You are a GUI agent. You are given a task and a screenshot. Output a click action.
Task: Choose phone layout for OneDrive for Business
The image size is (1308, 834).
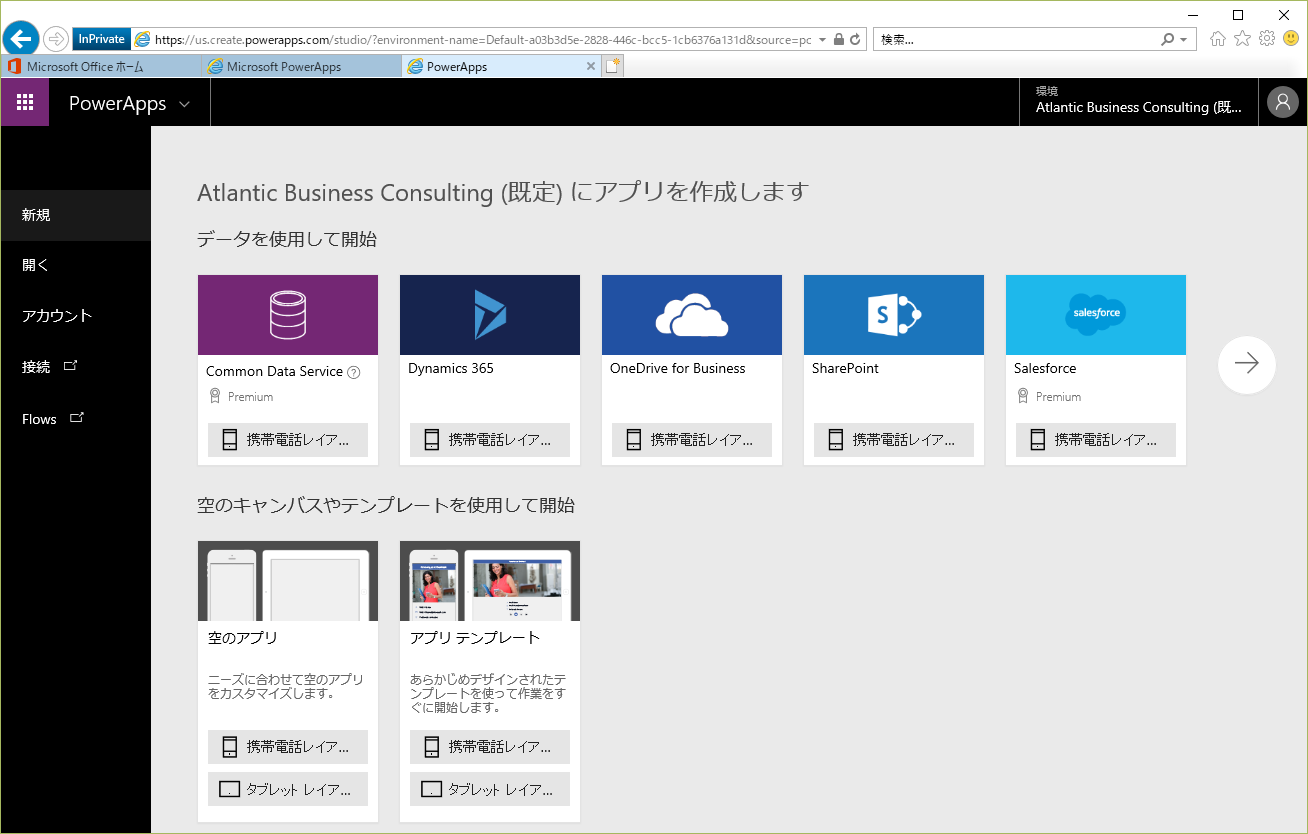[692, 440]
